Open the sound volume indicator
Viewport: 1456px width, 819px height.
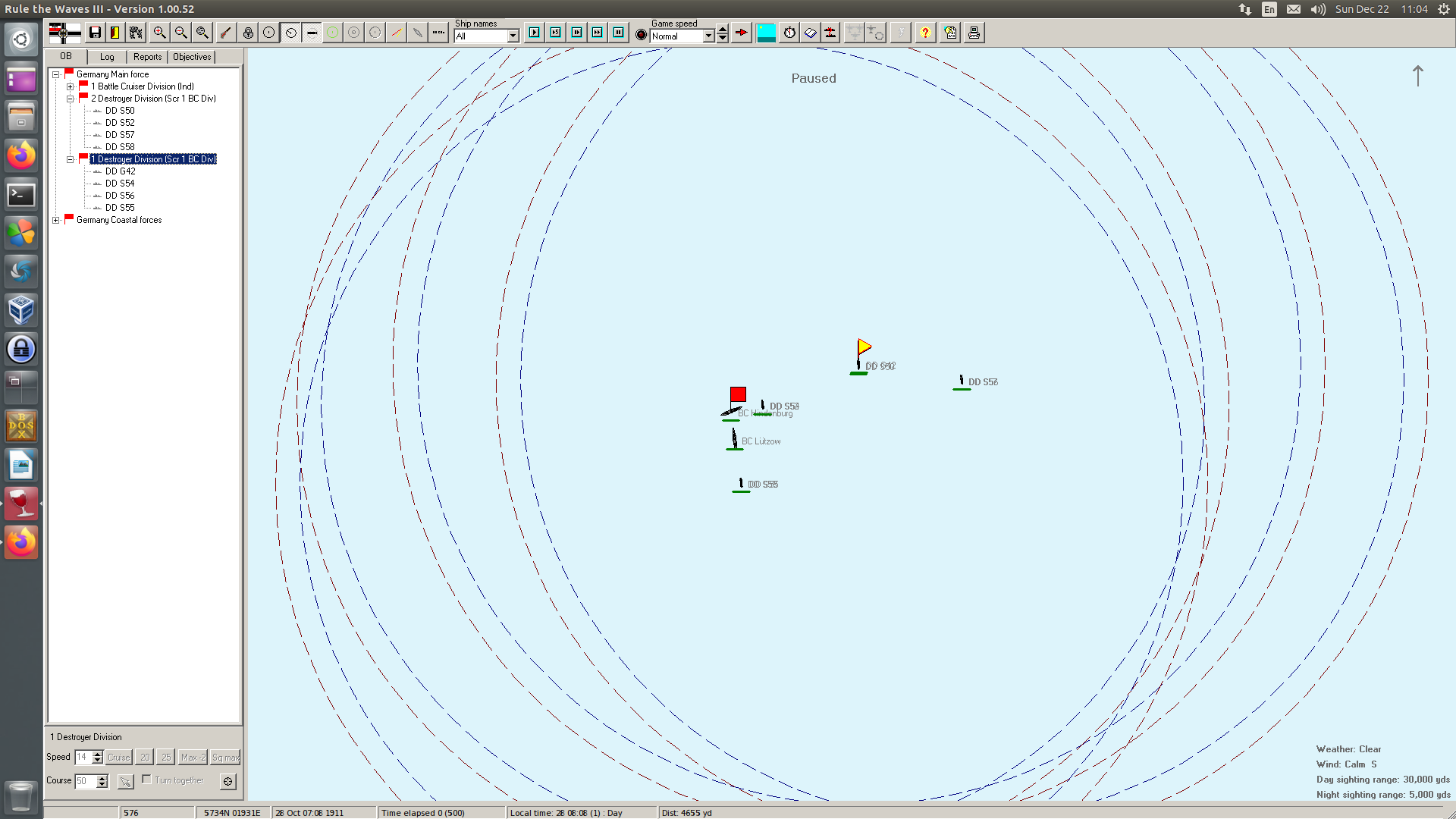[1318, 9]
